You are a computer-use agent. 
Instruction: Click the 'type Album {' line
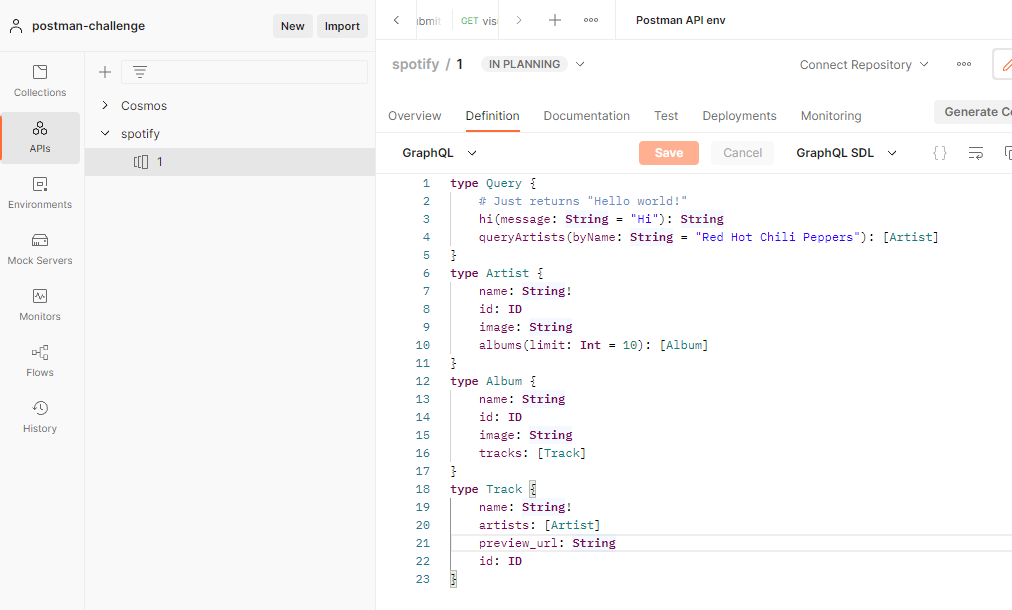[x=493, y=381]
